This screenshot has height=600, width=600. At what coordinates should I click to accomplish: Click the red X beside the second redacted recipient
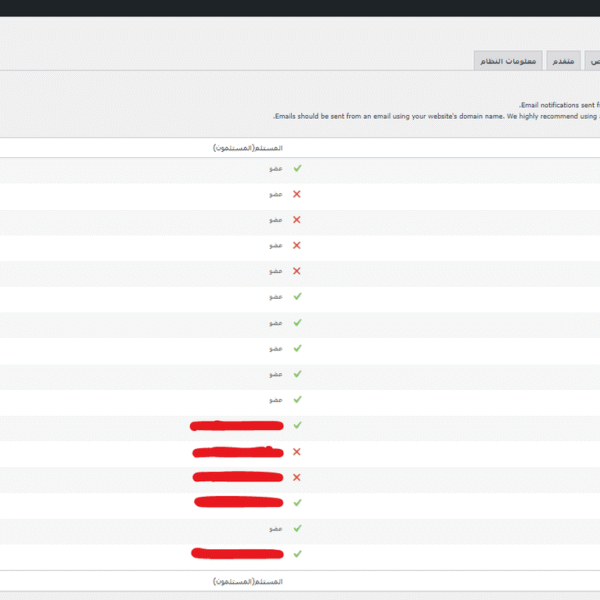click(297, 452)
